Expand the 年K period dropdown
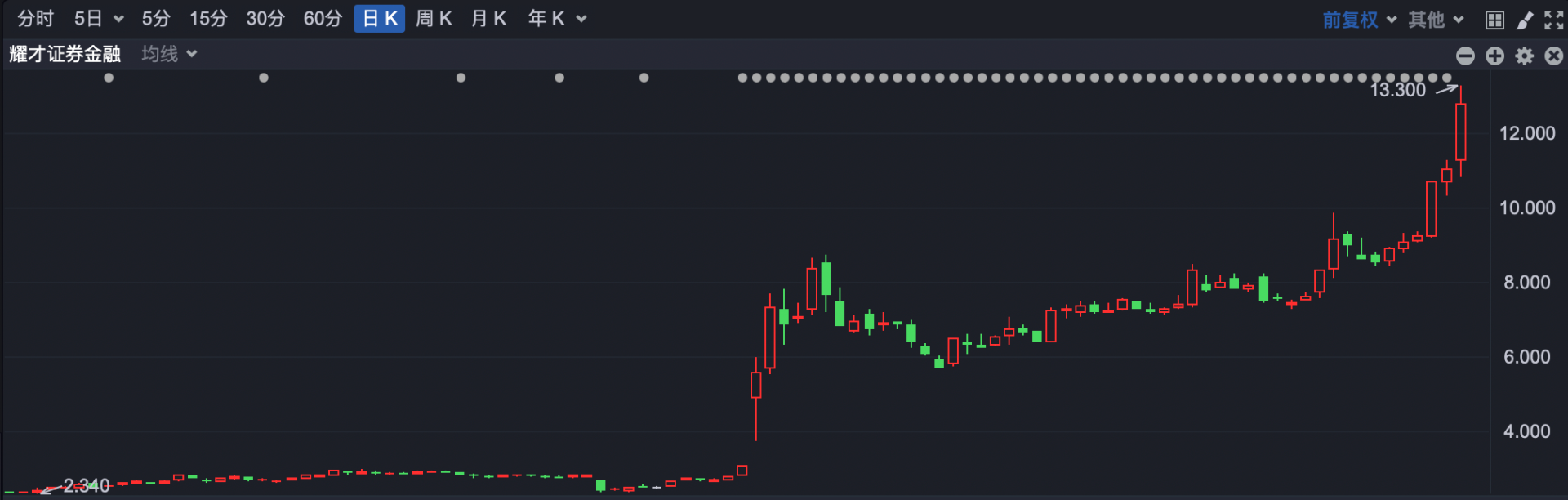 581,19
